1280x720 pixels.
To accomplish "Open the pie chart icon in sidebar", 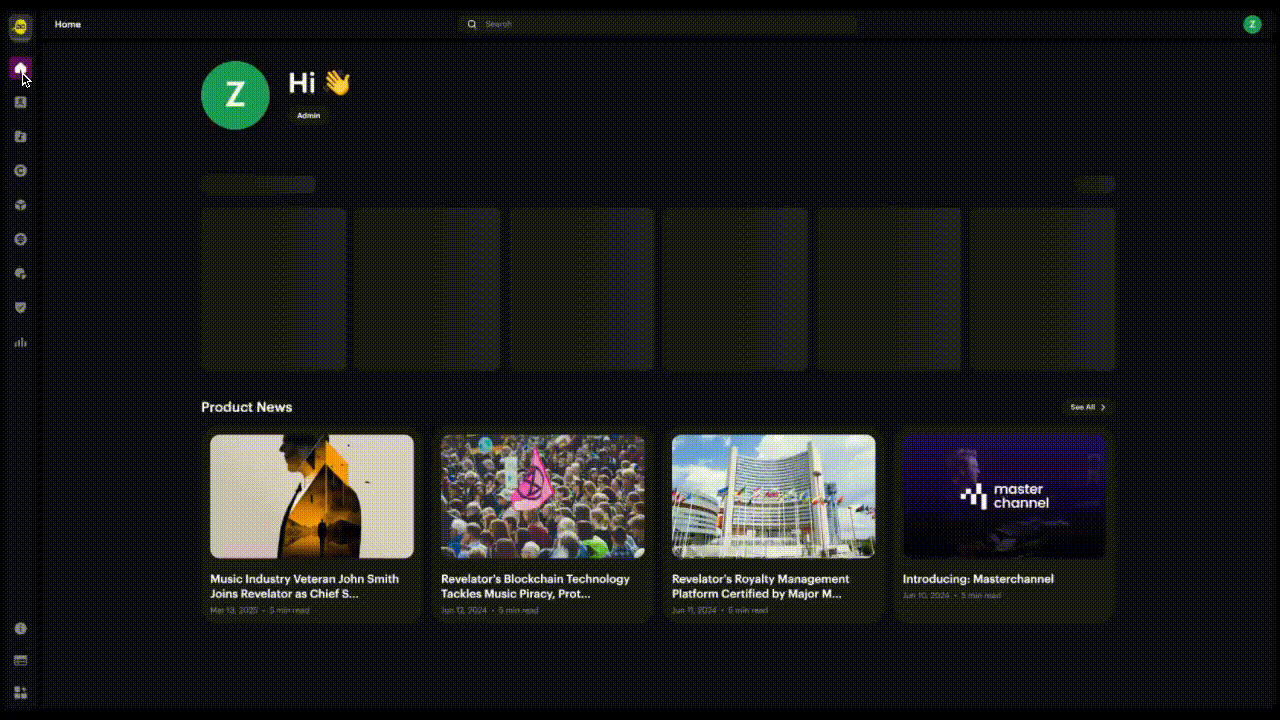I will pyautogui.click(x=20, y=273).
